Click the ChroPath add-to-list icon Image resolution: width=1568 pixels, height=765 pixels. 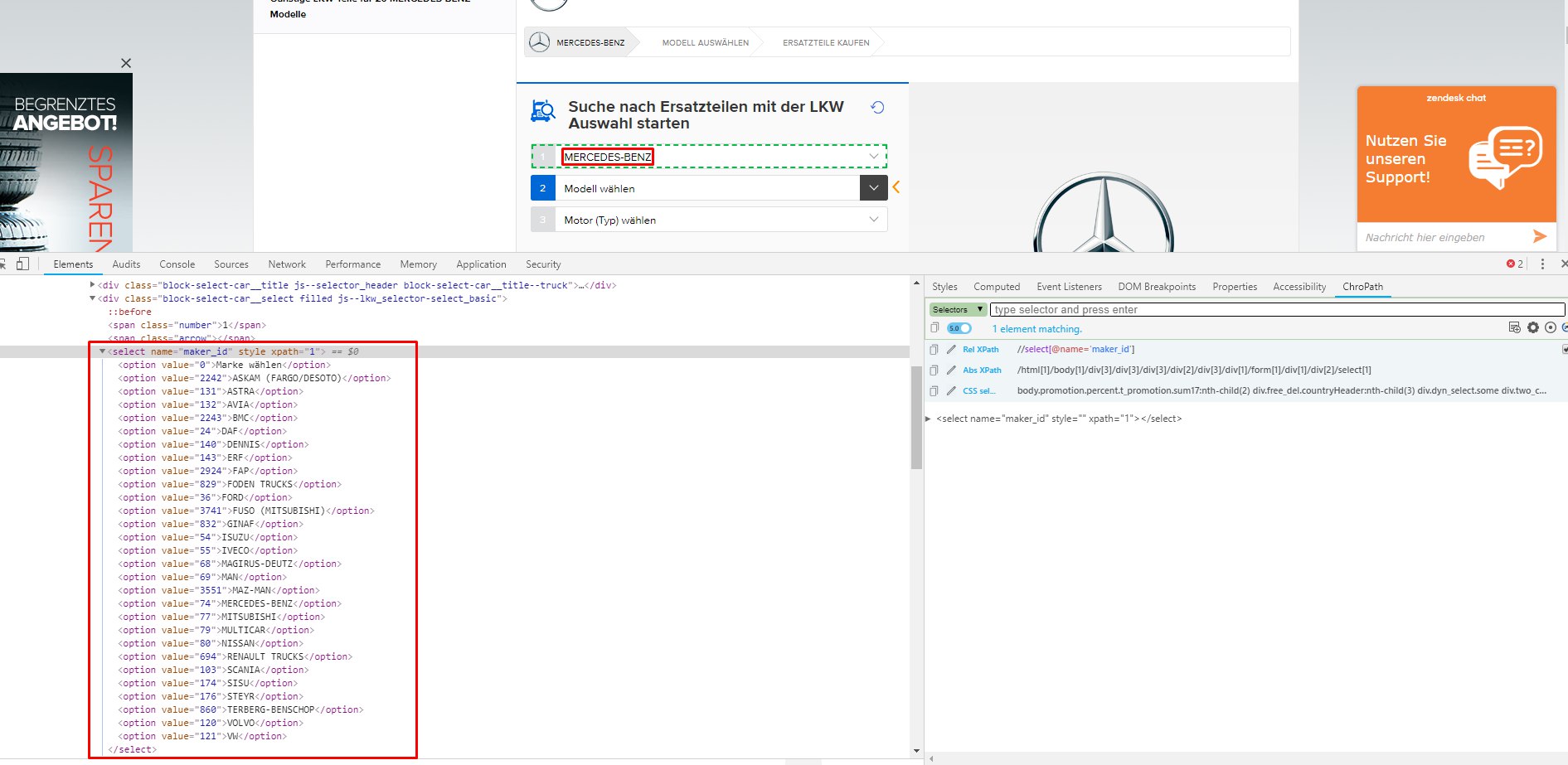point(1515,328)
